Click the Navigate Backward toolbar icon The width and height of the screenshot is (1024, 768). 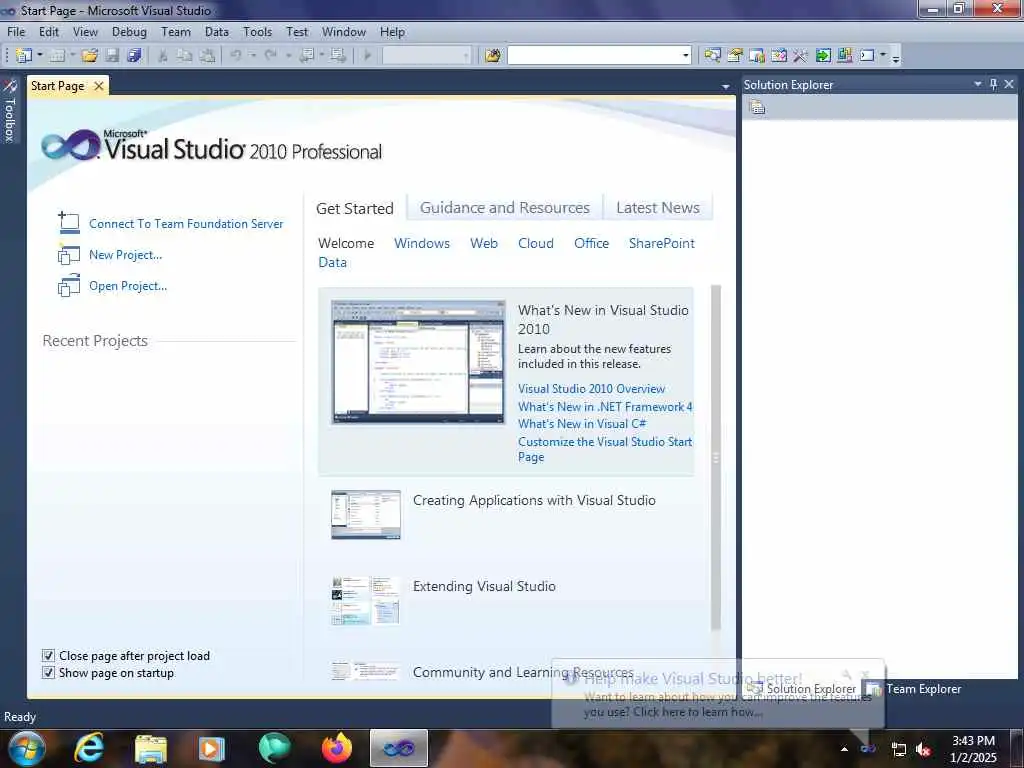(306, 56)
